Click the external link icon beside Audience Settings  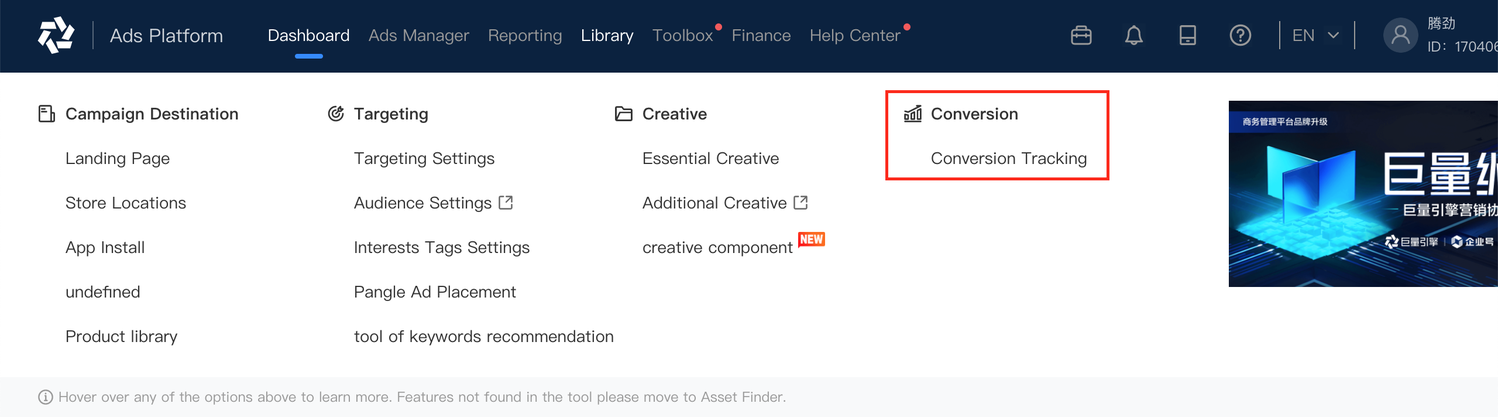click(506, 202)
